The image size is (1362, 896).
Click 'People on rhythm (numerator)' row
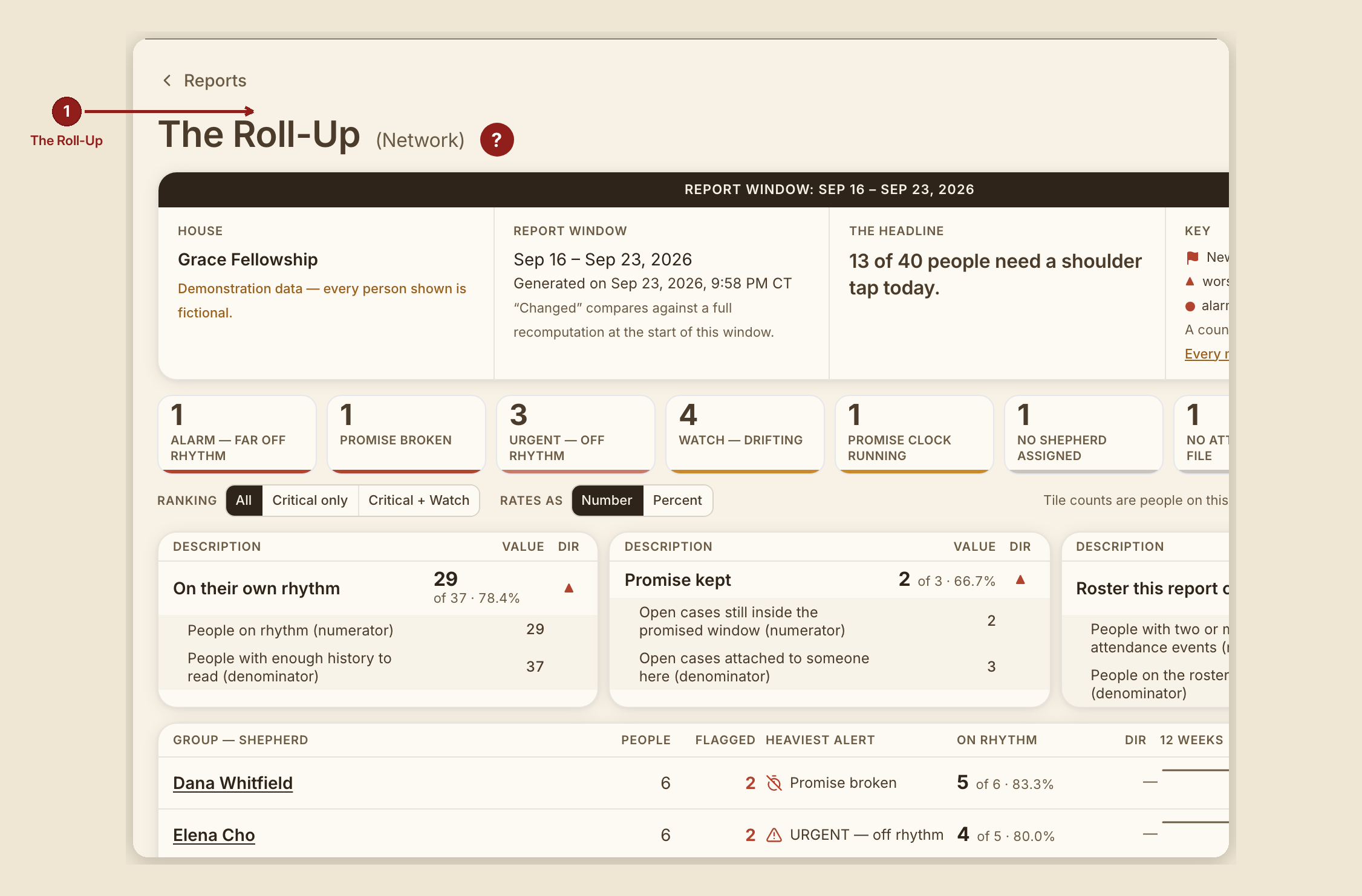(378, 630)
